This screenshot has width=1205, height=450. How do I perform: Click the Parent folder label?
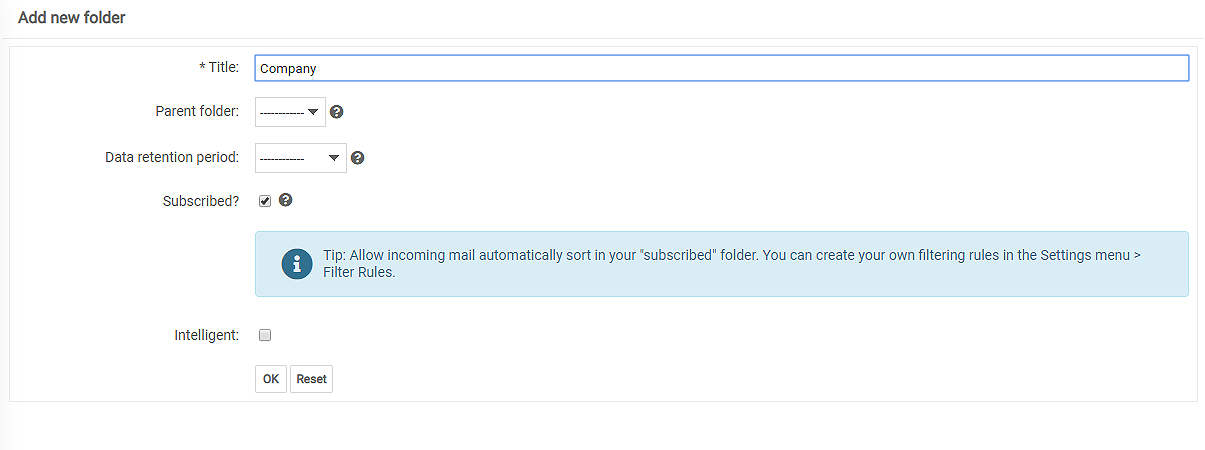[x=197, y=112]
